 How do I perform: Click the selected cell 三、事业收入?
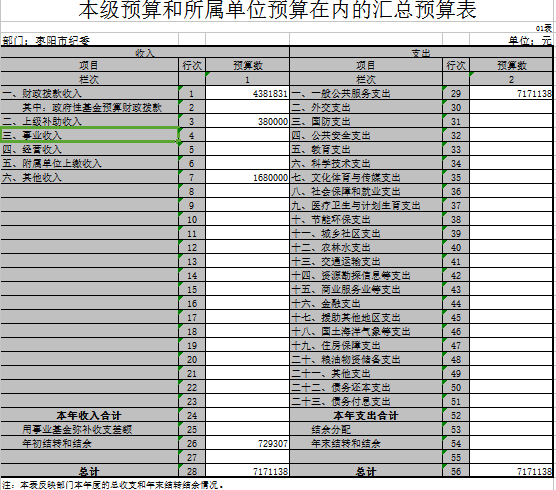[x=89, y=135]
